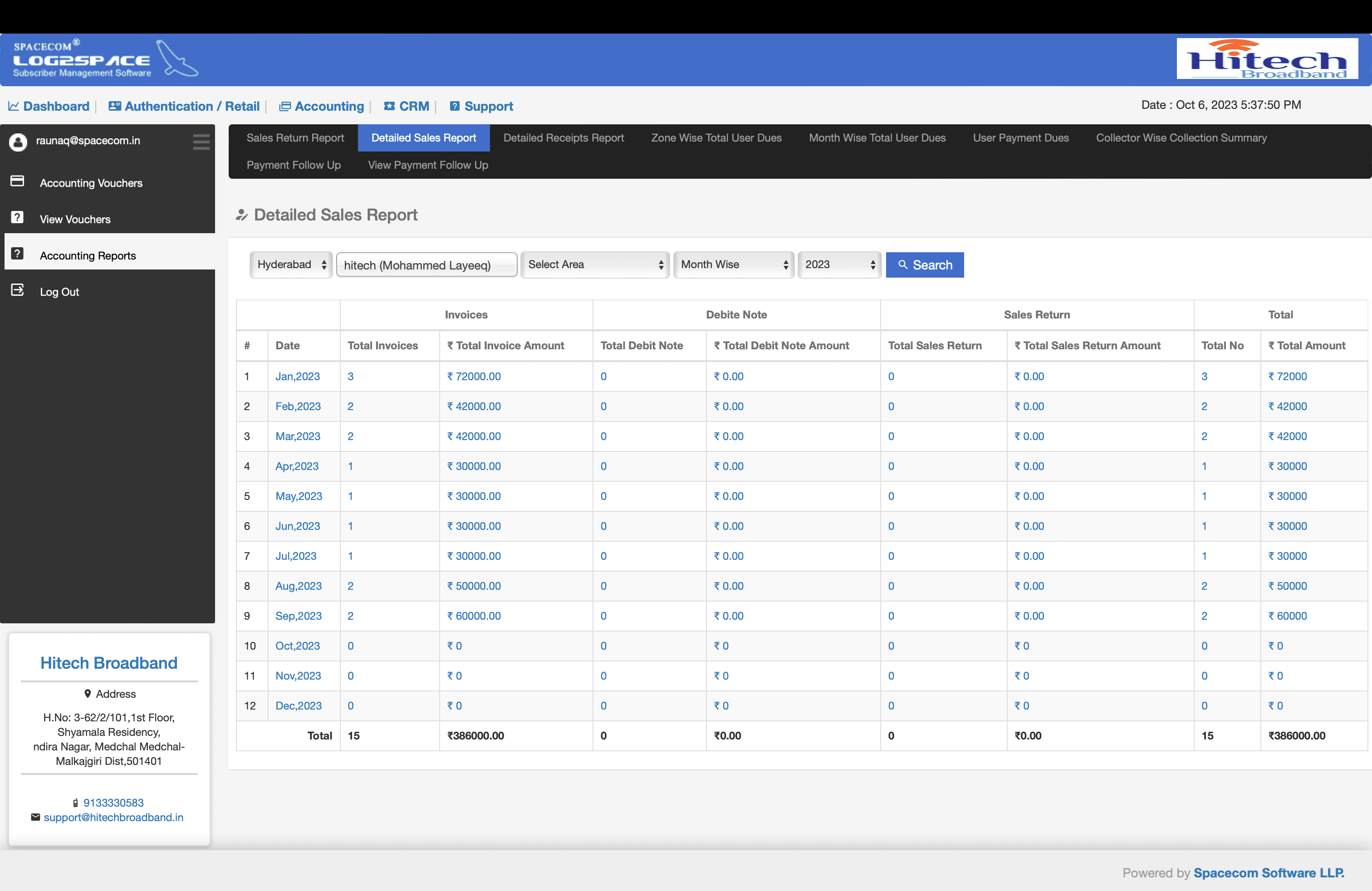
Task: Click the Dashboard chart icon
Action: click(14, 107)
